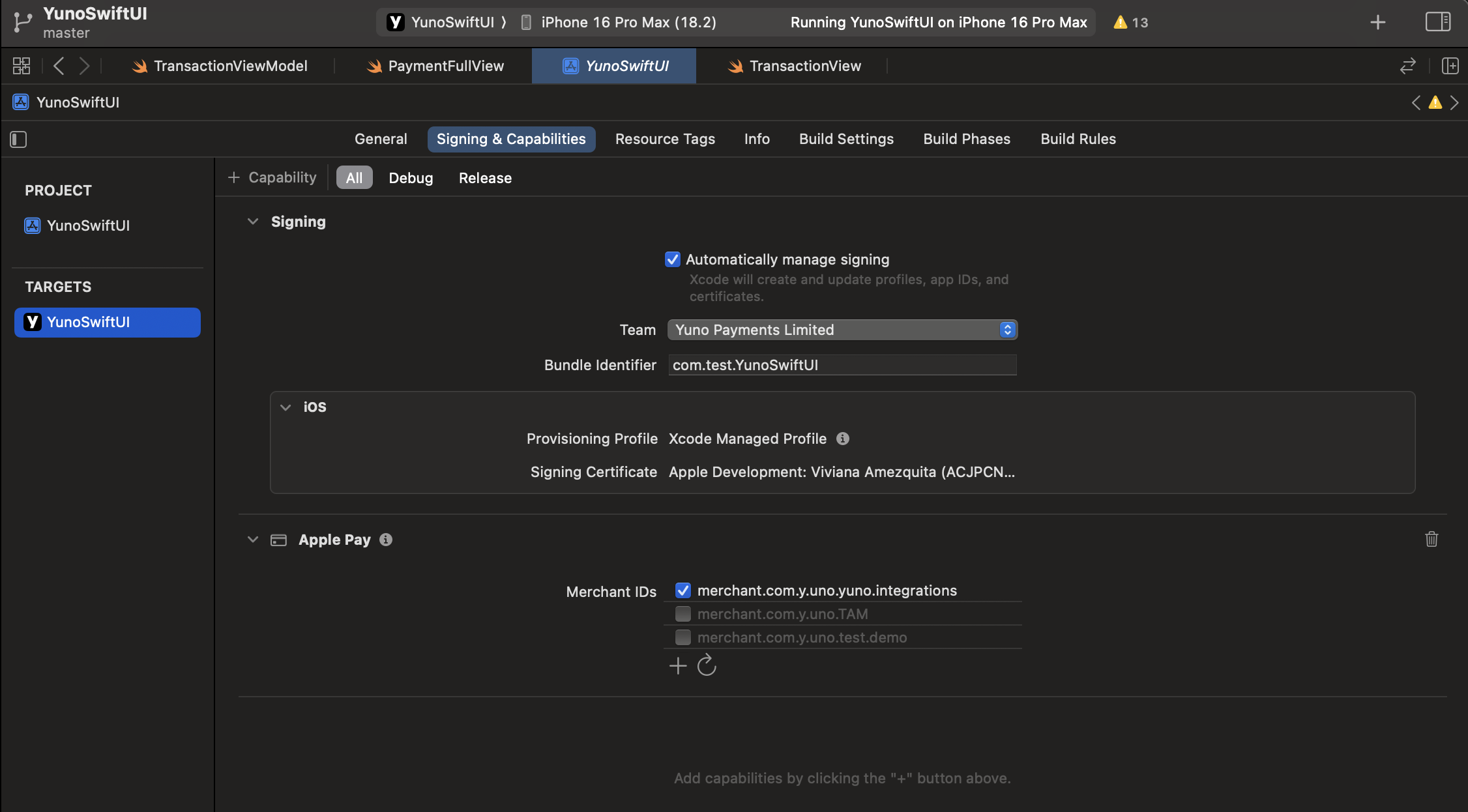1468x812 pixels.
Task: Switch to the General tab
Action: point(381,139)
